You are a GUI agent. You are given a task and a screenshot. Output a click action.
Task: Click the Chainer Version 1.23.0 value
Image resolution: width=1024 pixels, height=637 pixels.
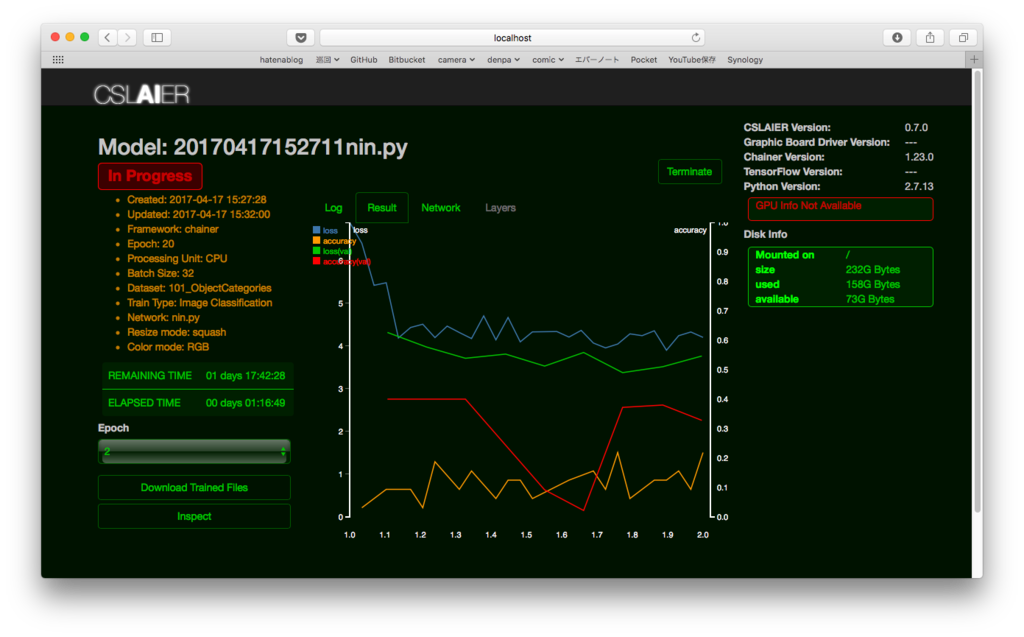pyautogui.click(x=919, y=157)
